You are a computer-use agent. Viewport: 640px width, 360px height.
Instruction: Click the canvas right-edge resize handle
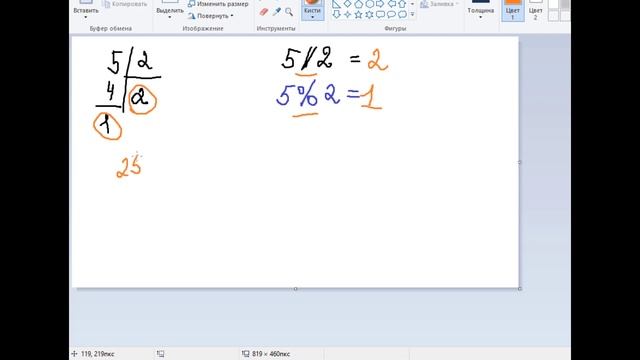[x=520, y=162]
